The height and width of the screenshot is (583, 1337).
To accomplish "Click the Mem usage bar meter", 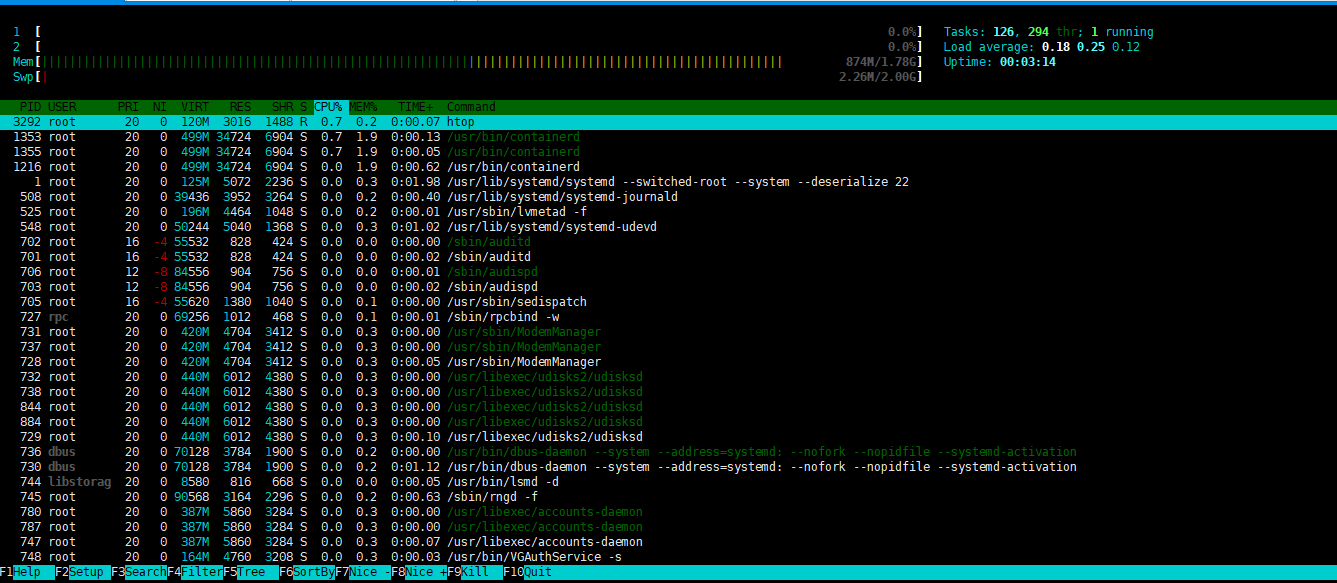I will coord(467,62).
